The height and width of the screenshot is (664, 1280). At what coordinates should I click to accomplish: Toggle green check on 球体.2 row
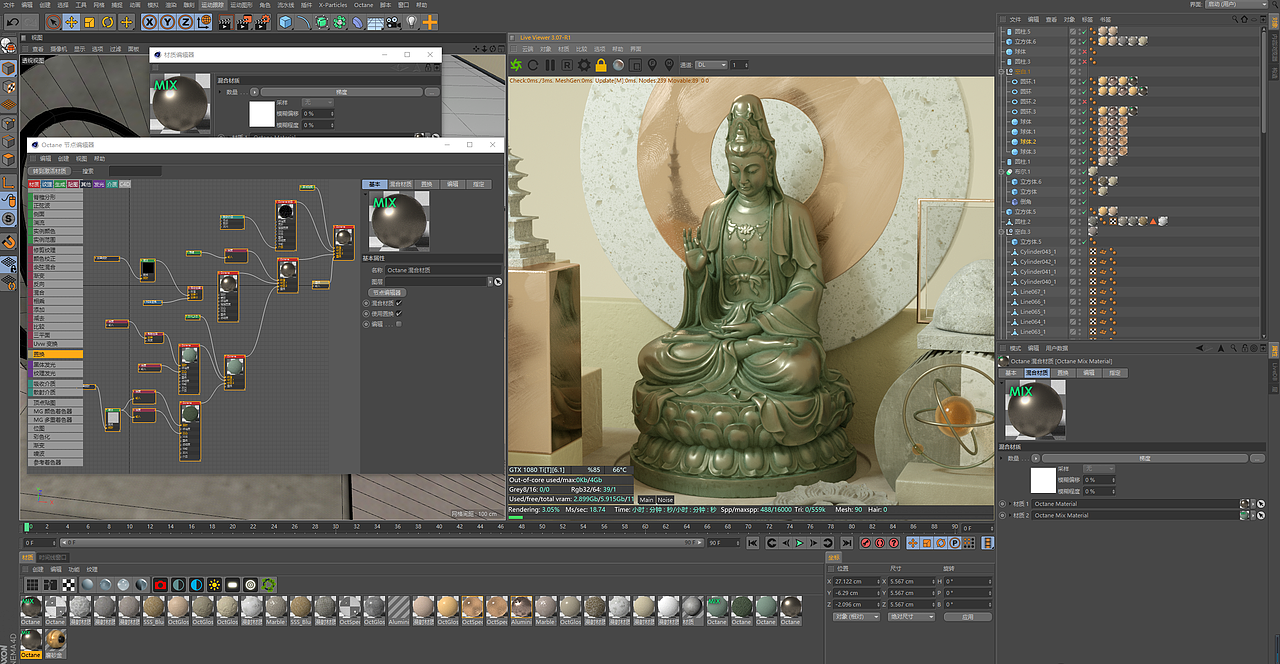coord(1084,142)
